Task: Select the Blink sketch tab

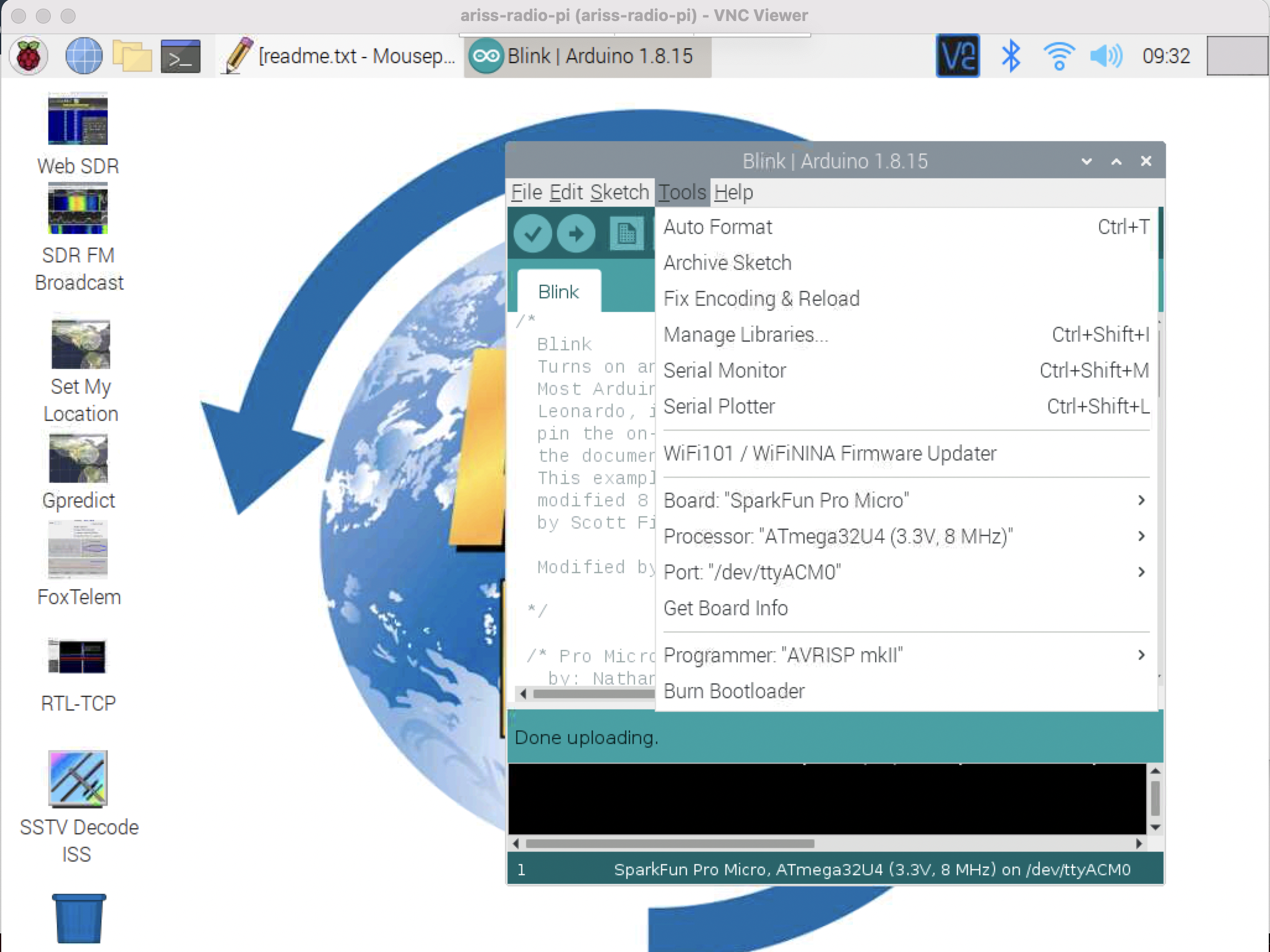Action: coord(559,292)
